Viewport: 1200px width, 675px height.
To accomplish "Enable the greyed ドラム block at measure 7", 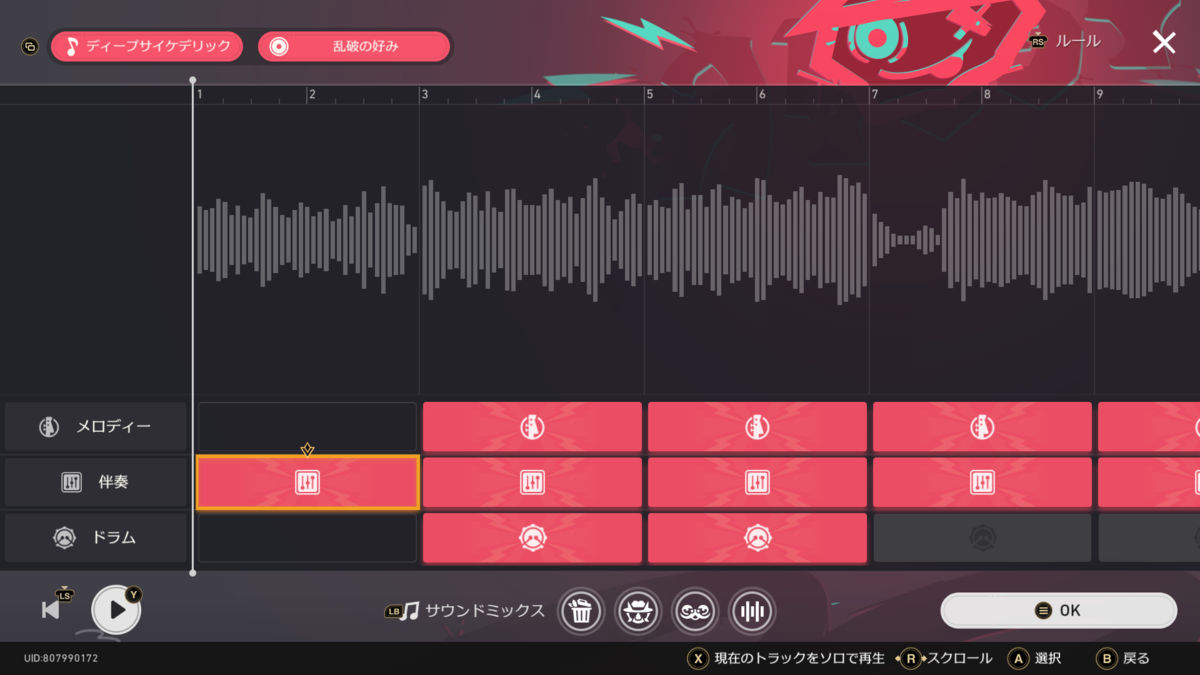I will click(x=982, y=538).
